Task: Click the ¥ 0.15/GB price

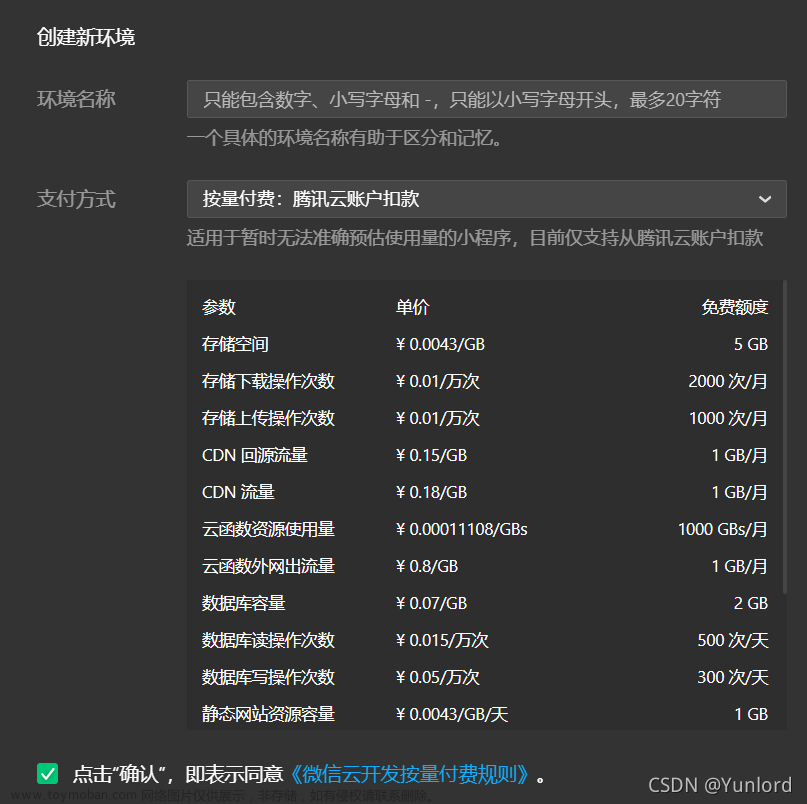Action: pyautogui.click(x=431, y=456)
